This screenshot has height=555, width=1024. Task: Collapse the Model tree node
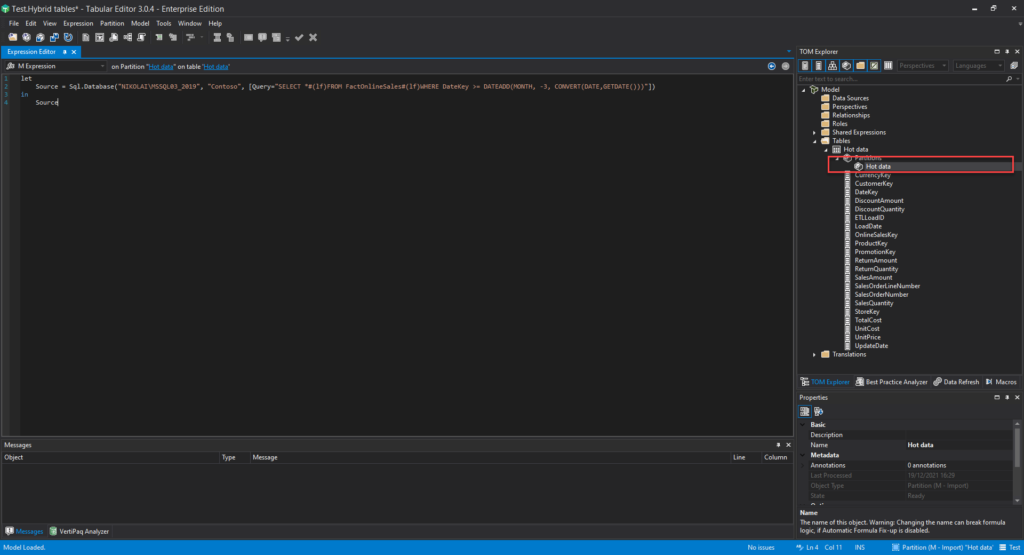[x=804, y=90]
